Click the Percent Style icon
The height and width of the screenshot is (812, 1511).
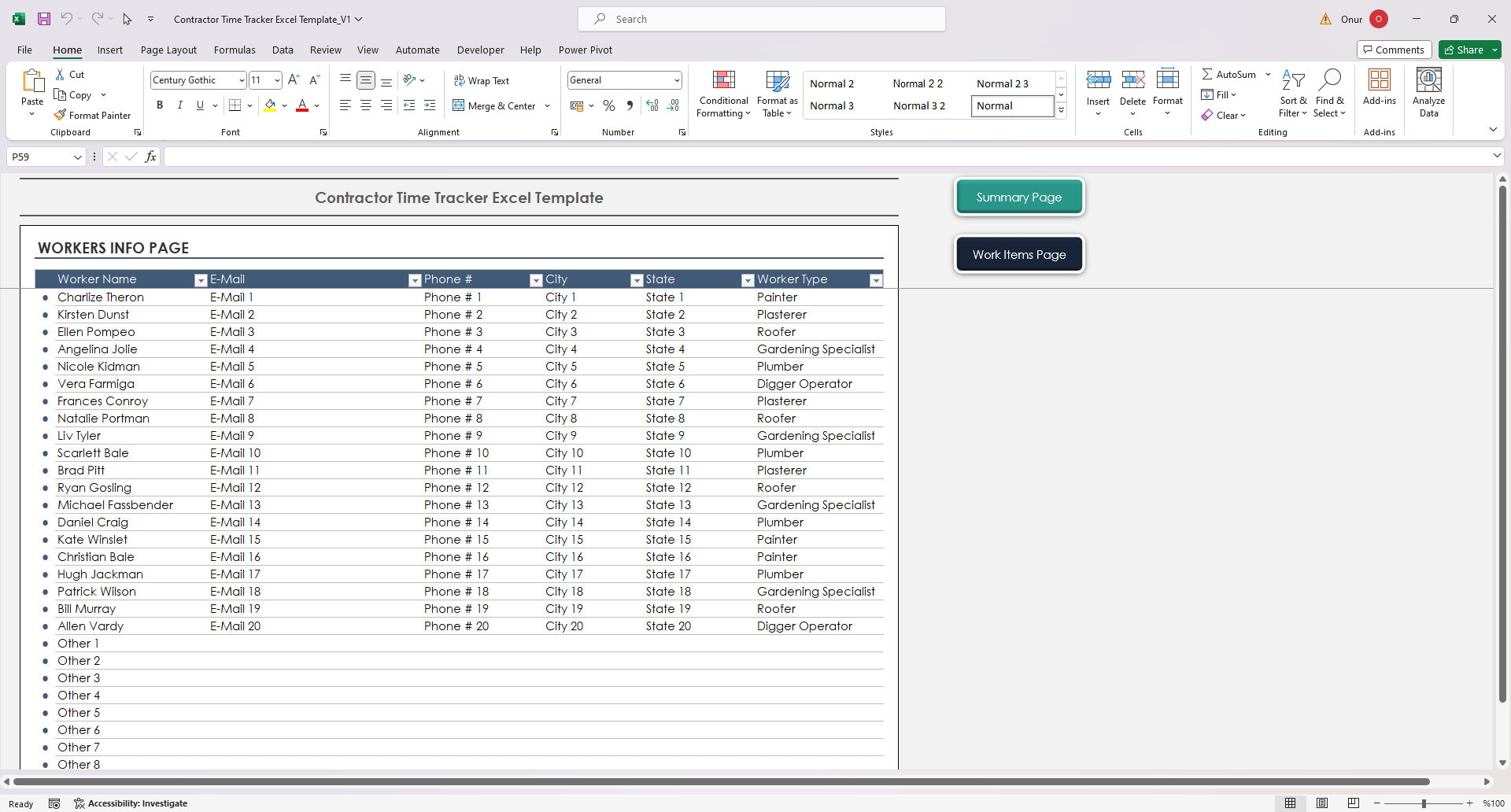click(608, 105)
